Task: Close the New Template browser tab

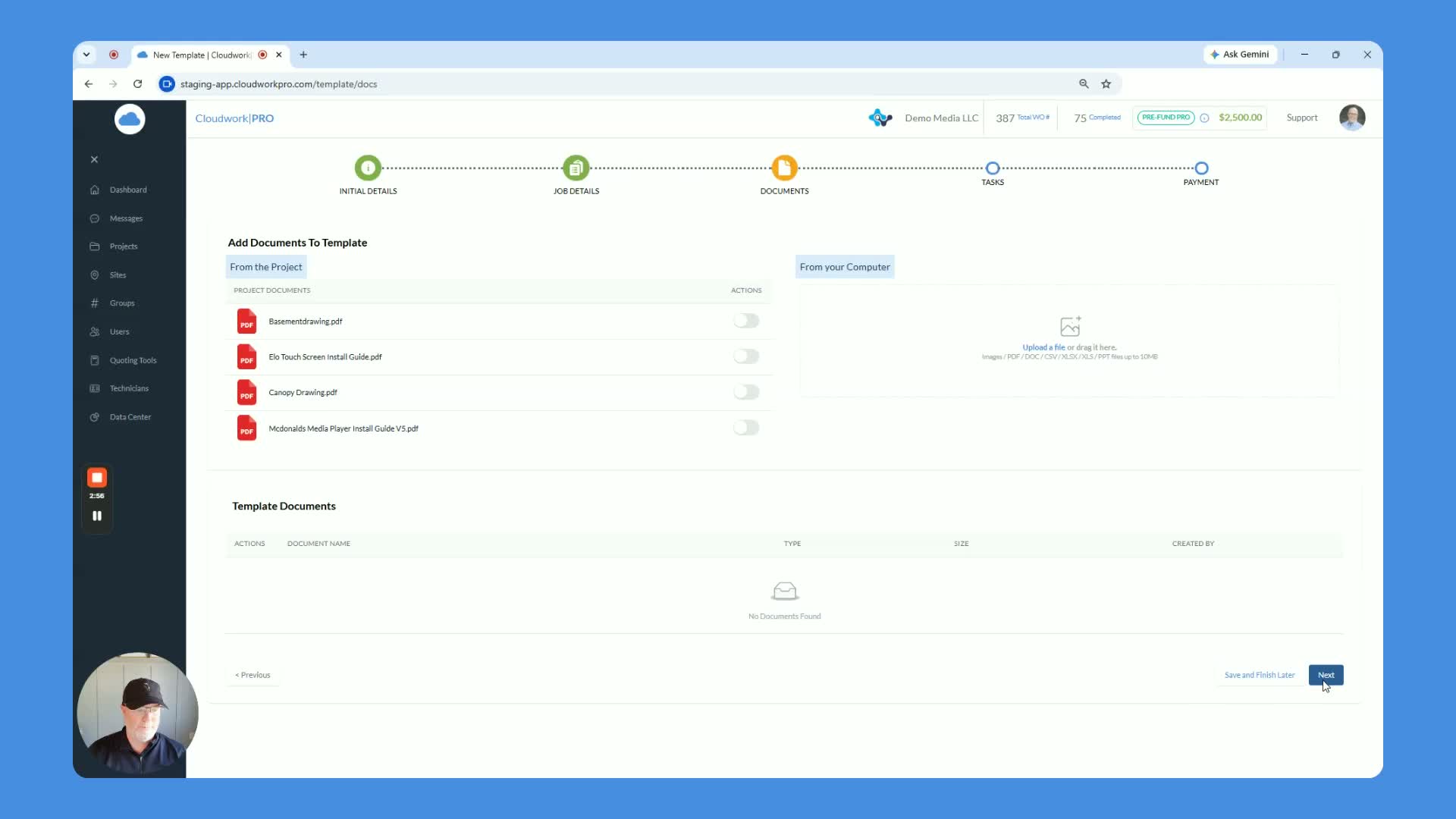Action: pyautogui.click(x=279, y=55)
